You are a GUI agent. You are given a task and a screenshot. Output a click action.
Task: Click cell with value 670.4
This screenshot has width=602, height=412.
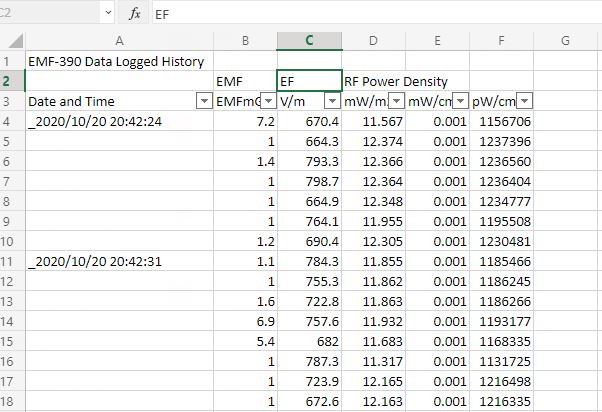309,121
